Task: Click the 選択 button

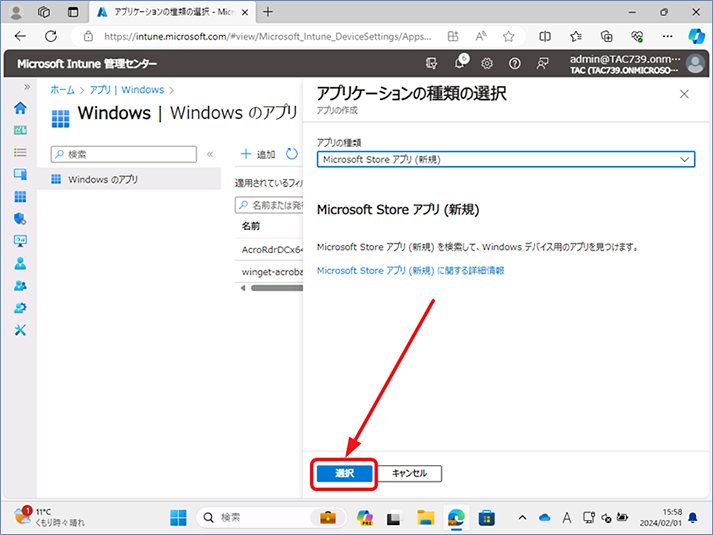Action: point(344,474)
